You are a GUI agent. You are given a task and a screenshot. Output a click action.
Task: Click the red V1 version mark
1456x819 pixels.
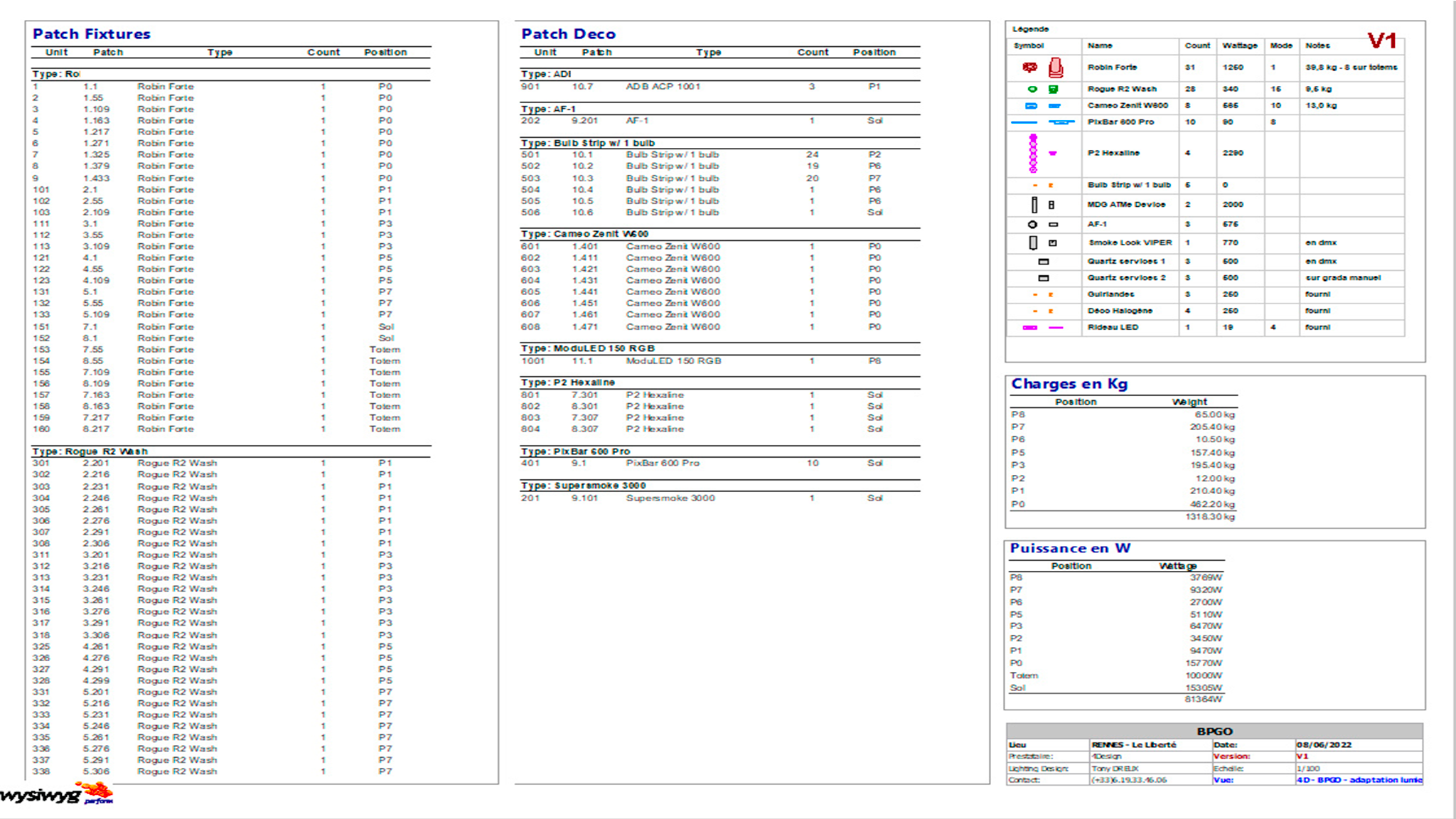(1381, 41)
